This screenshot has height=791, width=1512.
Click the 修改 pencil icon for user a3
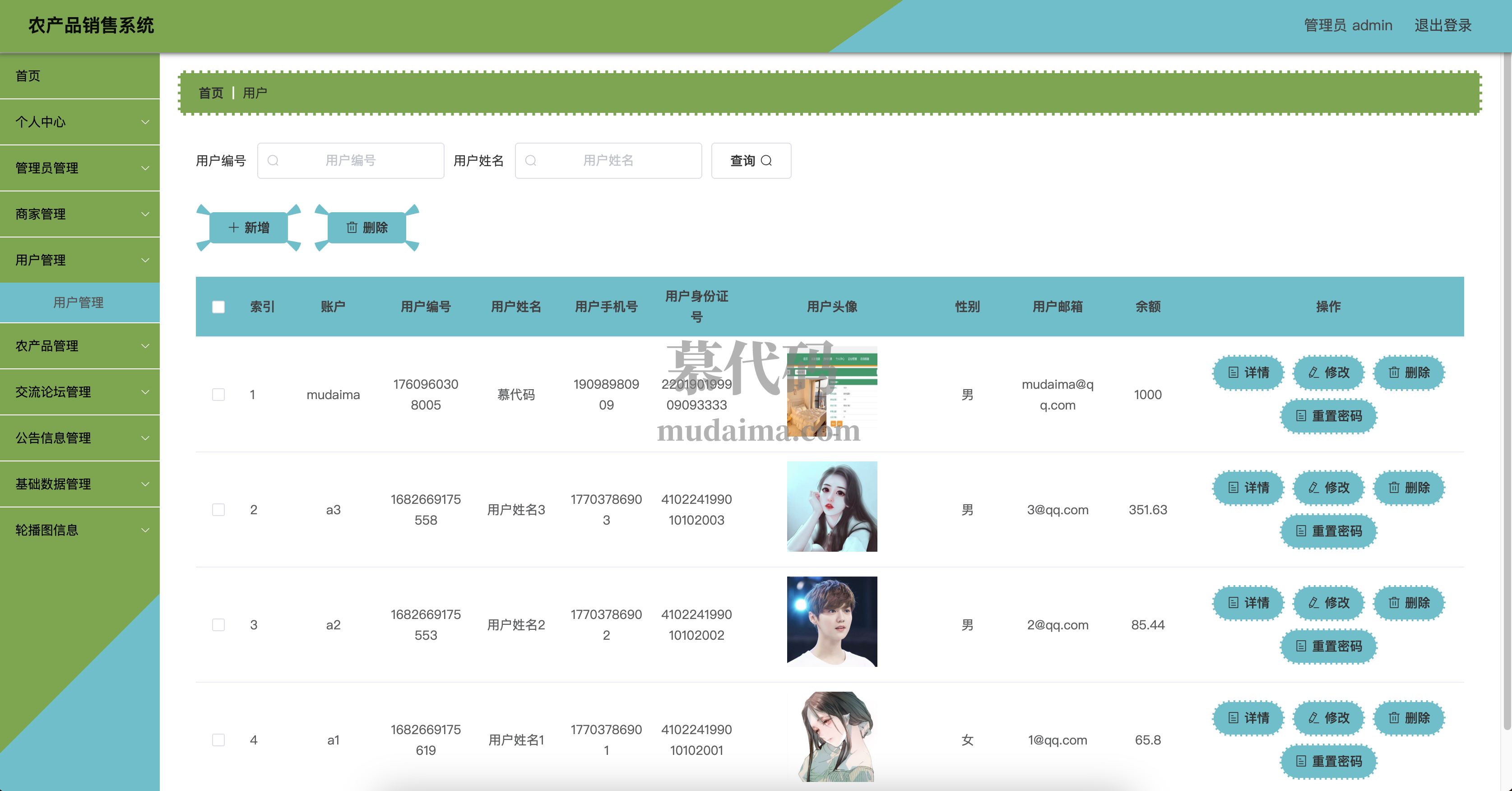[x=1313, y=488]
